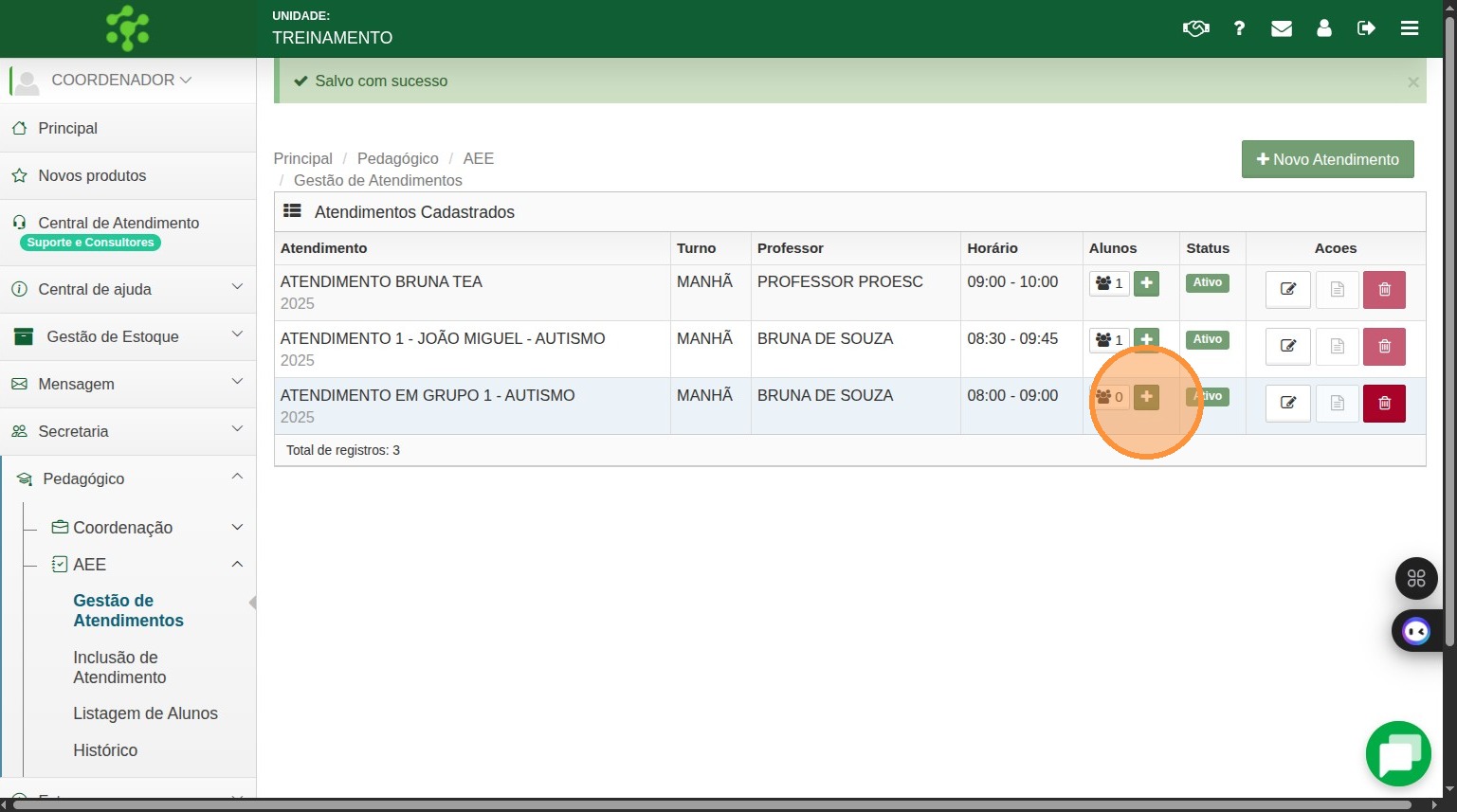1457x812 pixels.
Task: Click the handshake icon in top header
Action: (1195, 28)
